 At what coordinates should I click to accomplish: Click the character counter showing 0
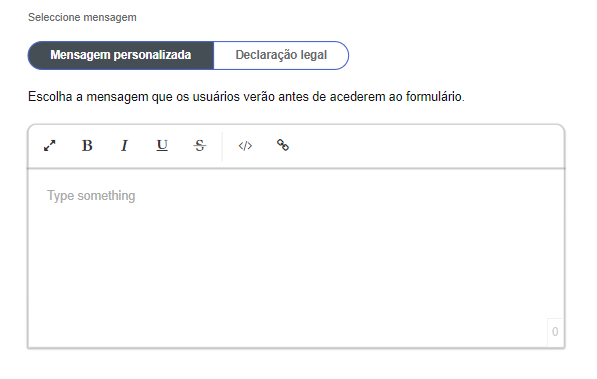[555, 332]
